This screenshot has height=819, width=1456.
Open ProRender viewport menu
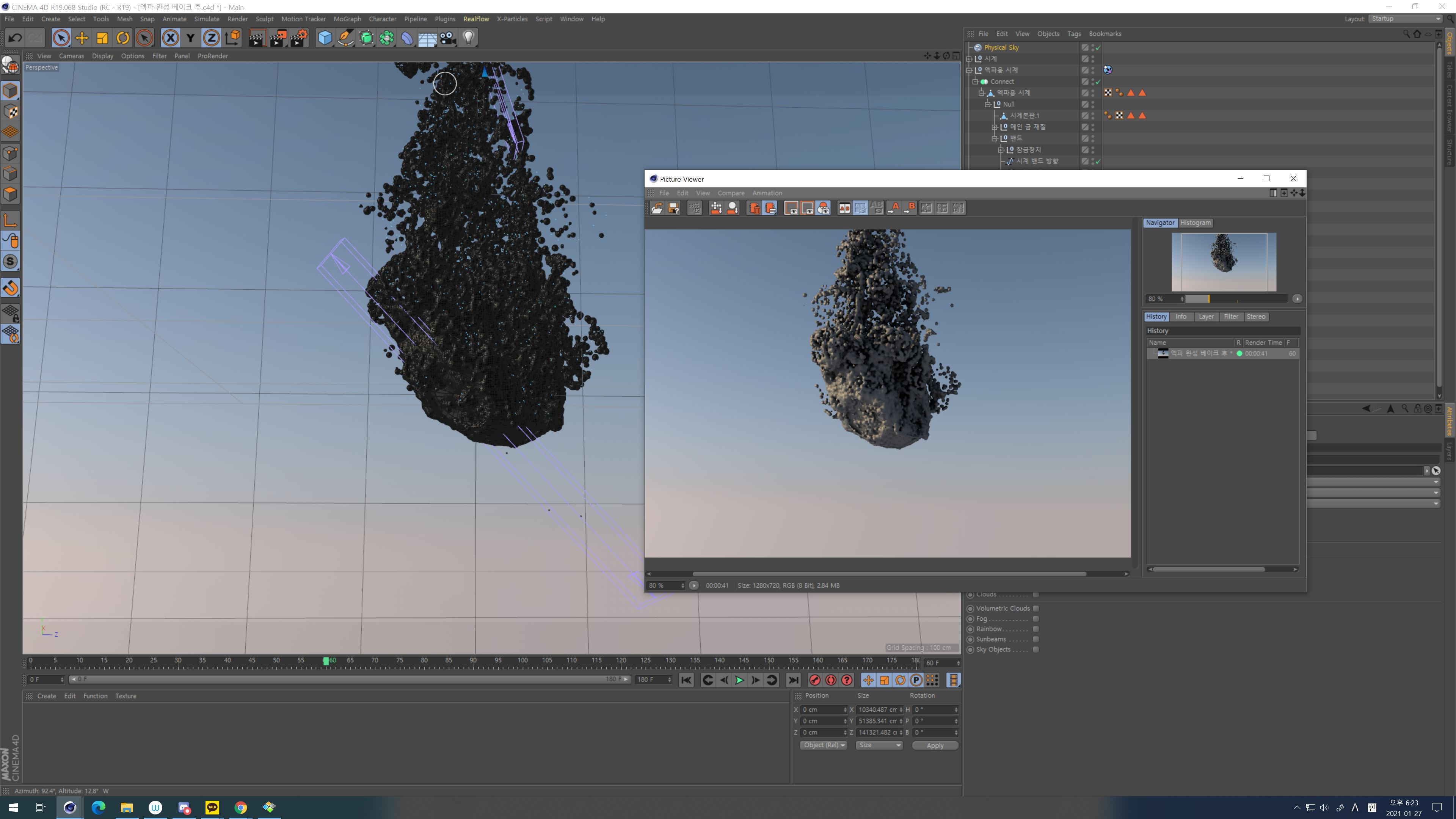pyautogui.click(x=212, y=56)
